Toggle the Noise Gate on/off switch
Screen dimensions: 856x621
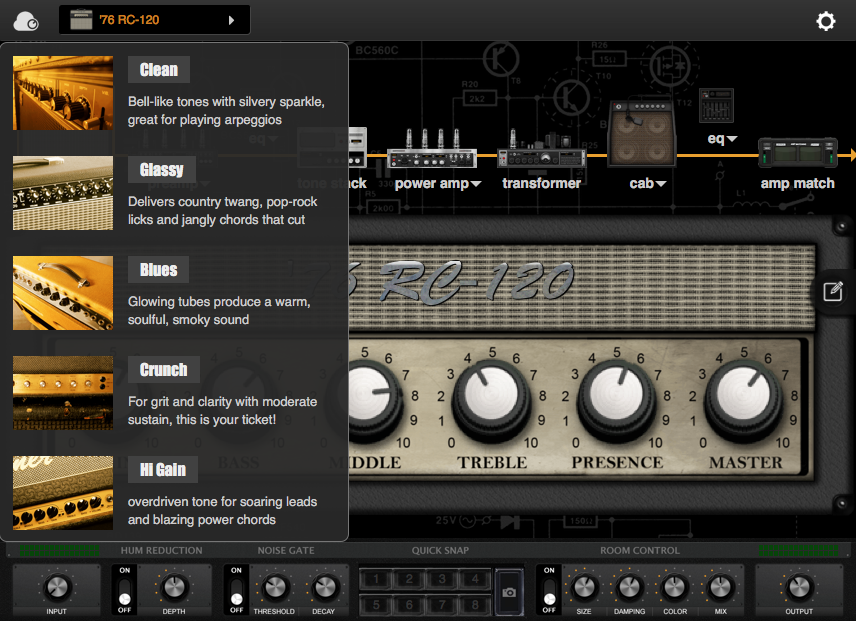point(236,589)
